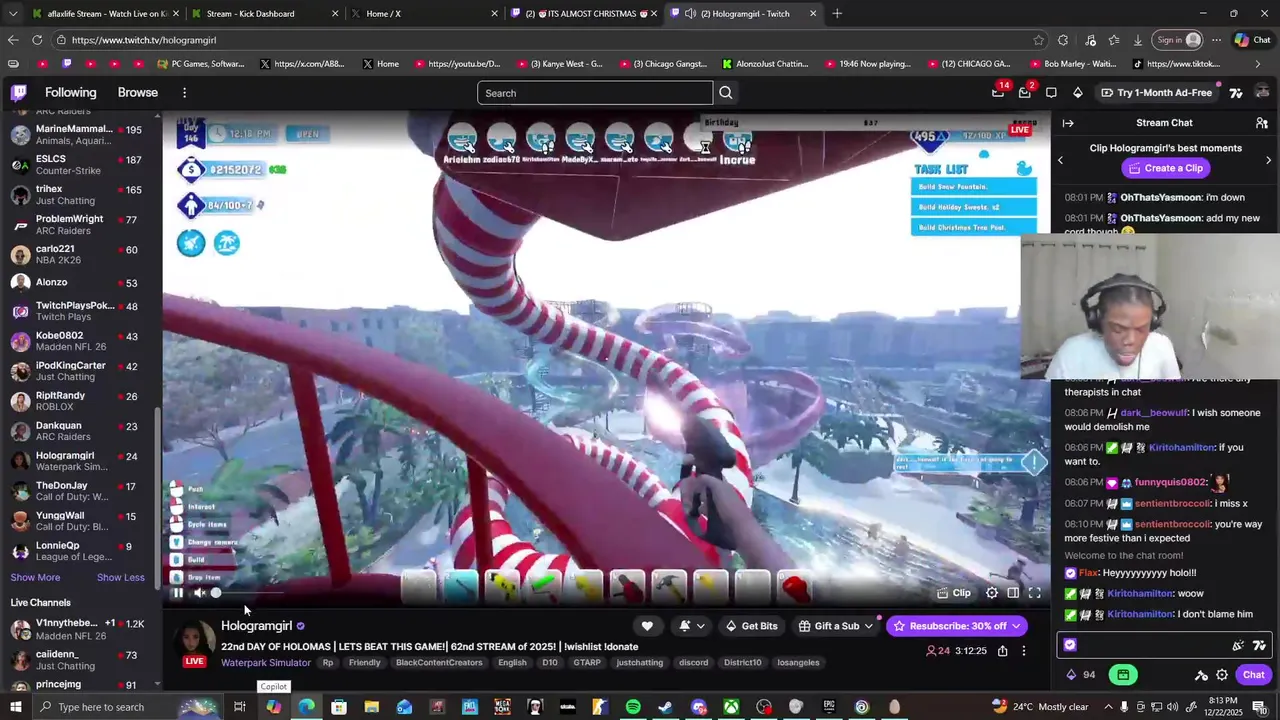Open the Edge Copilot Chat button
Viewport: 1280px width, 720px height.
point(1251,40)
